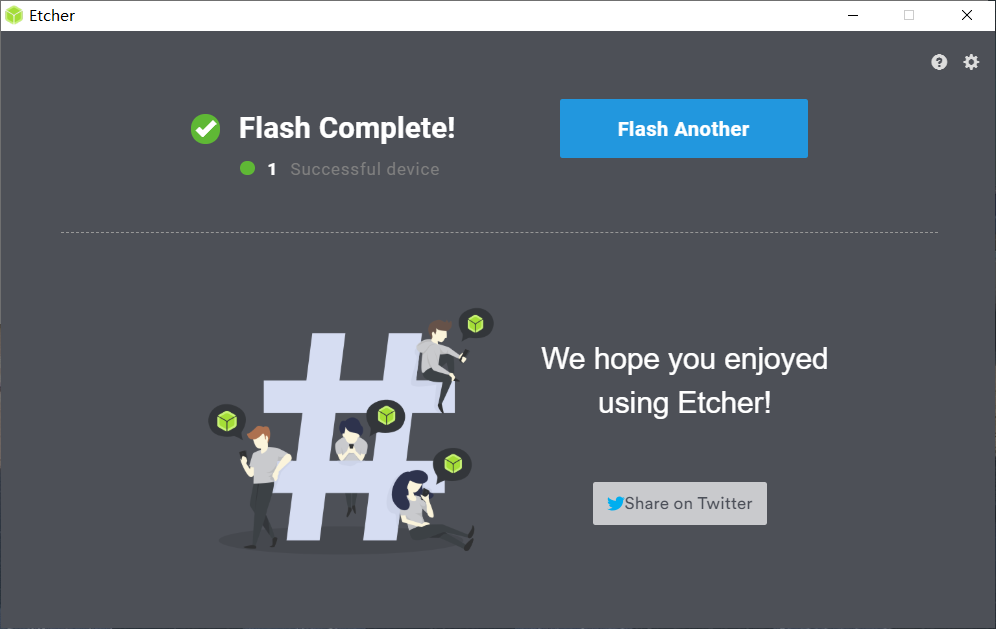The image size is (996, 629).
Task: Click the Etcher cube logo in title bar
Action: [13, 15]
